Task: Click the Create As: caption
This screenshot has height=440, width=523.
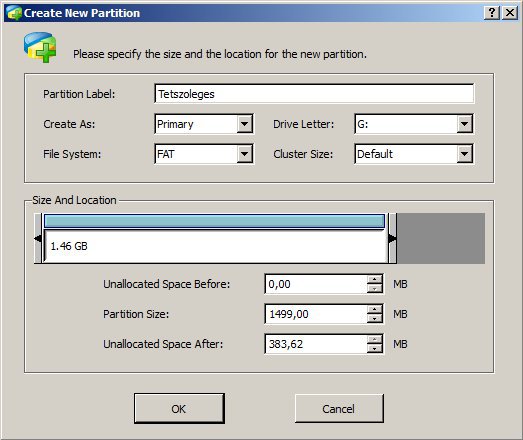Action: pyautogui.click(x=69, y=124)
